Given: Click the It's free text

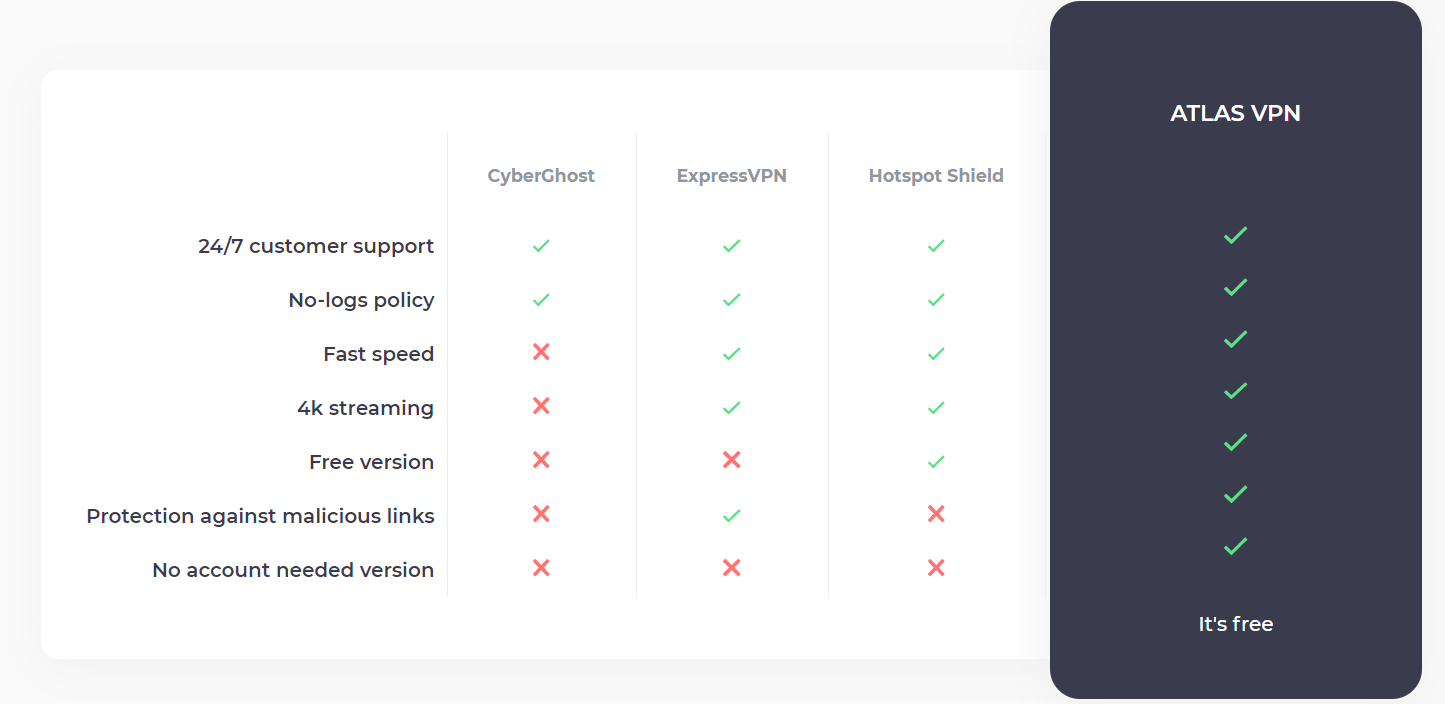Looking at the screenshot, I should (x=1236, y=624).
